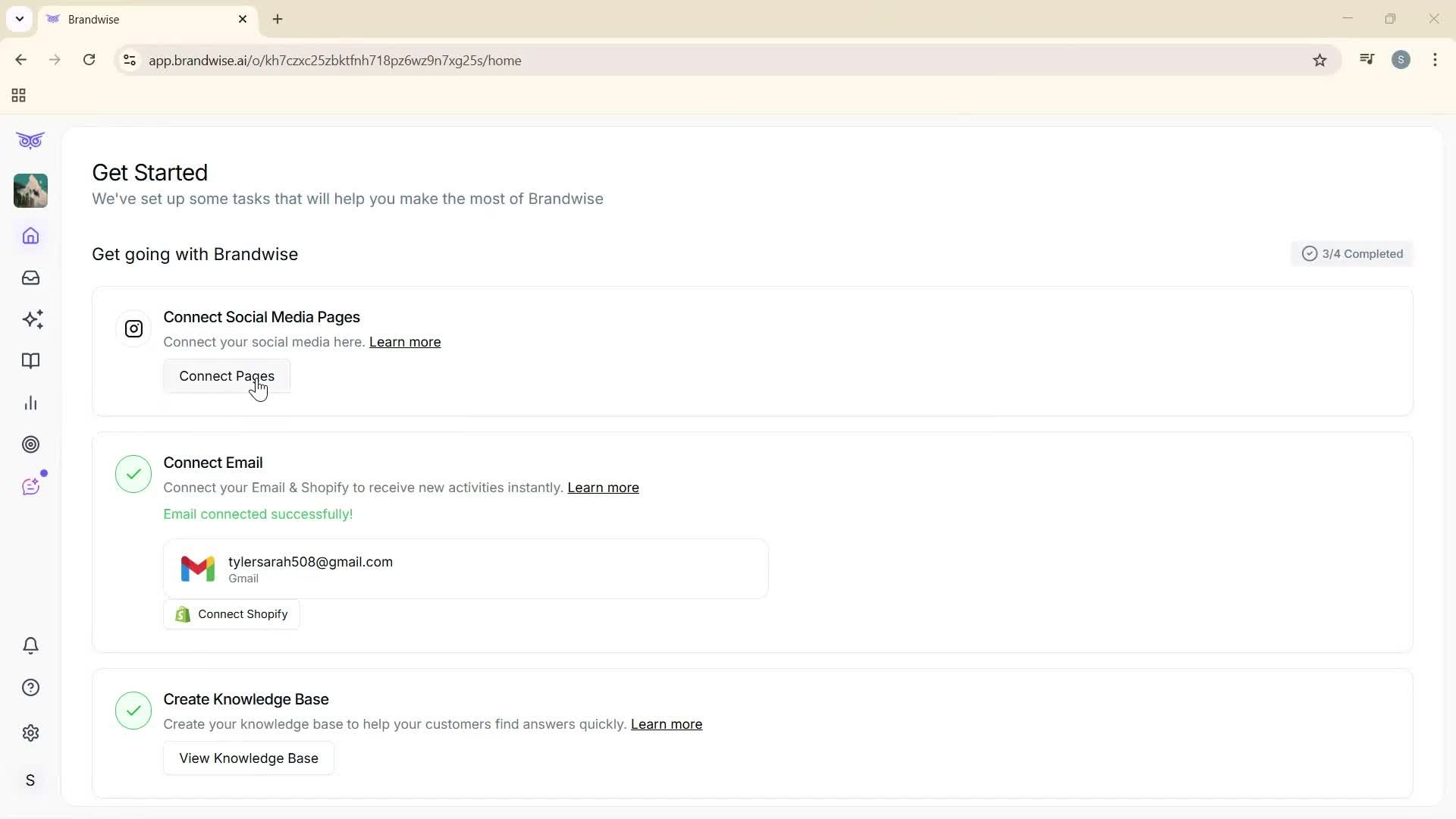Click the workspace avatar thumbnail

(30, 190)
